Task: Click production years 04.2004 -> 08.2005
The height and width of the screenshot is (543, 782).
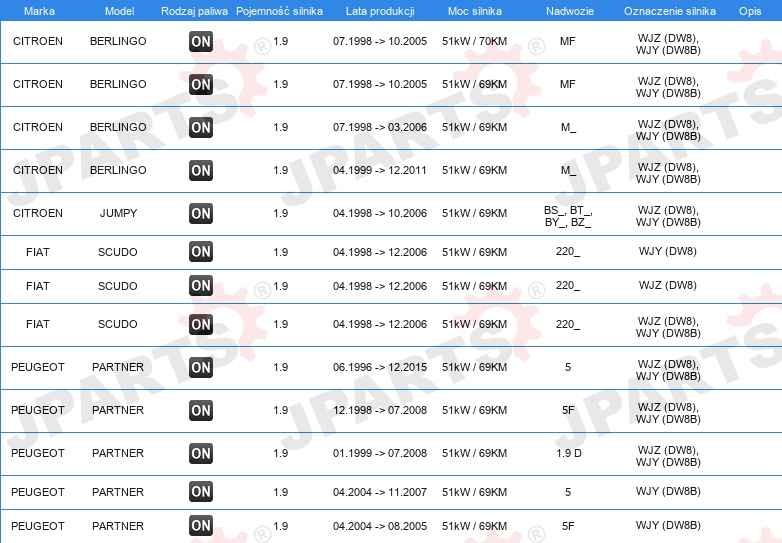Action: tap(380, 526)
